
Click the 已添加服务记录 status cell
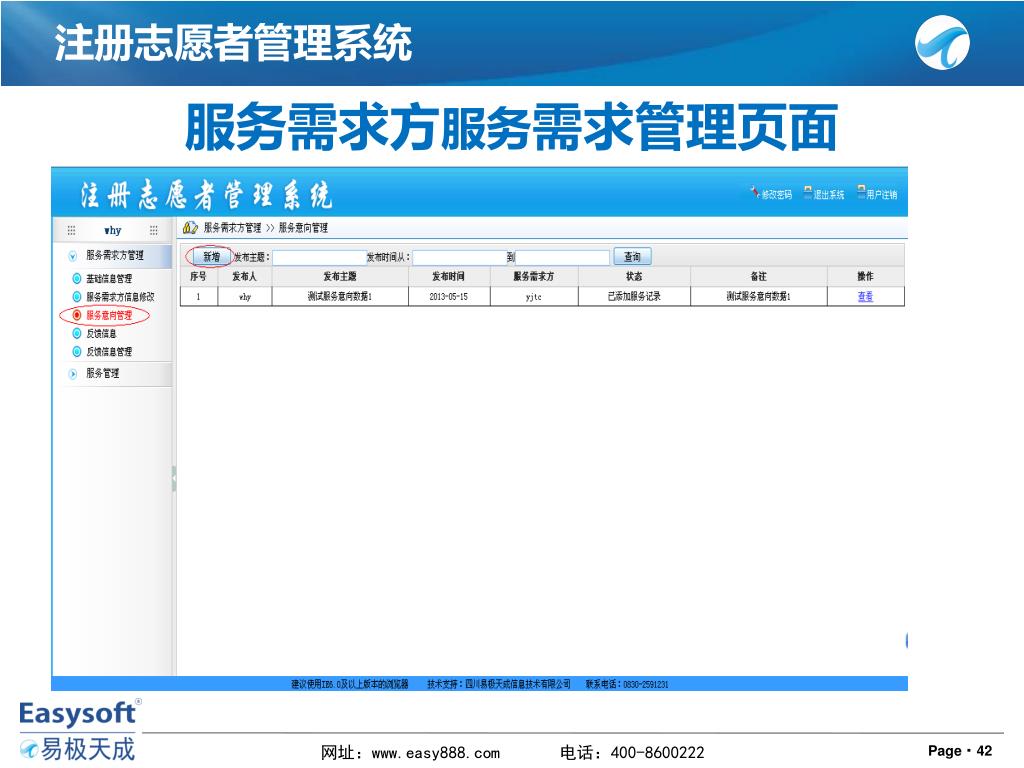click(x=633, y=296)
